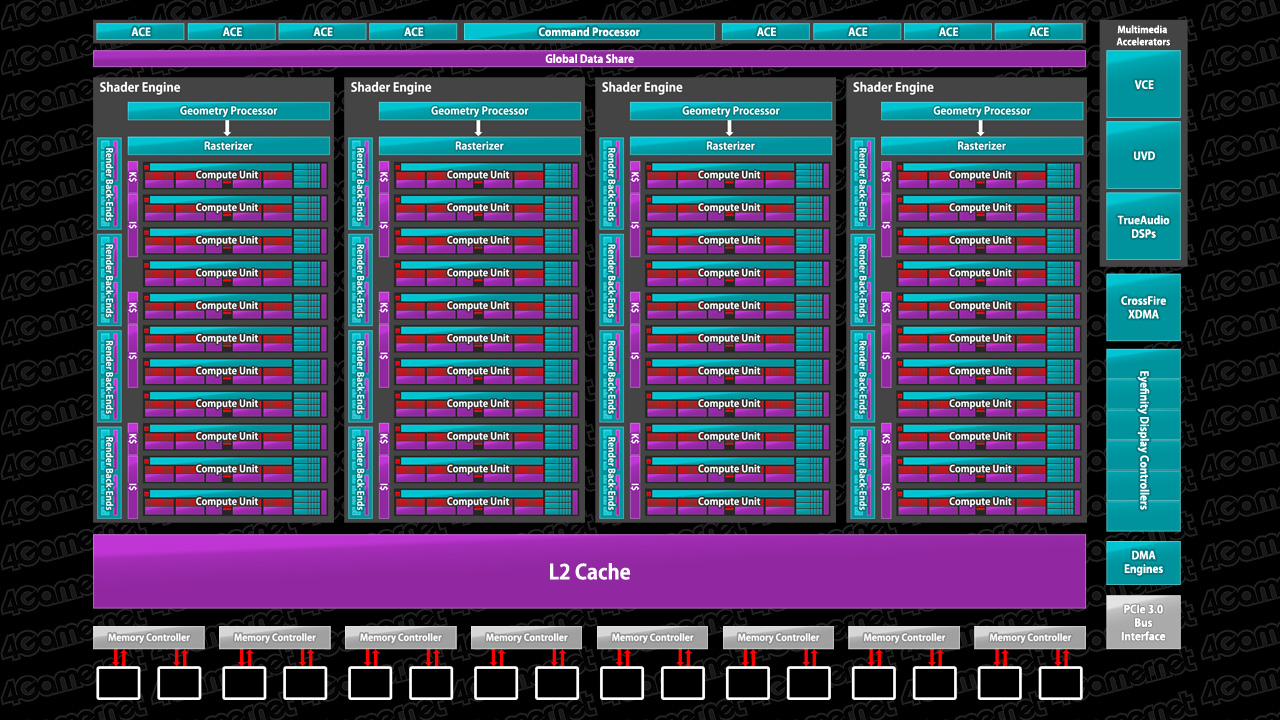Click the leftmost Memory Controller

coord(148,637)
